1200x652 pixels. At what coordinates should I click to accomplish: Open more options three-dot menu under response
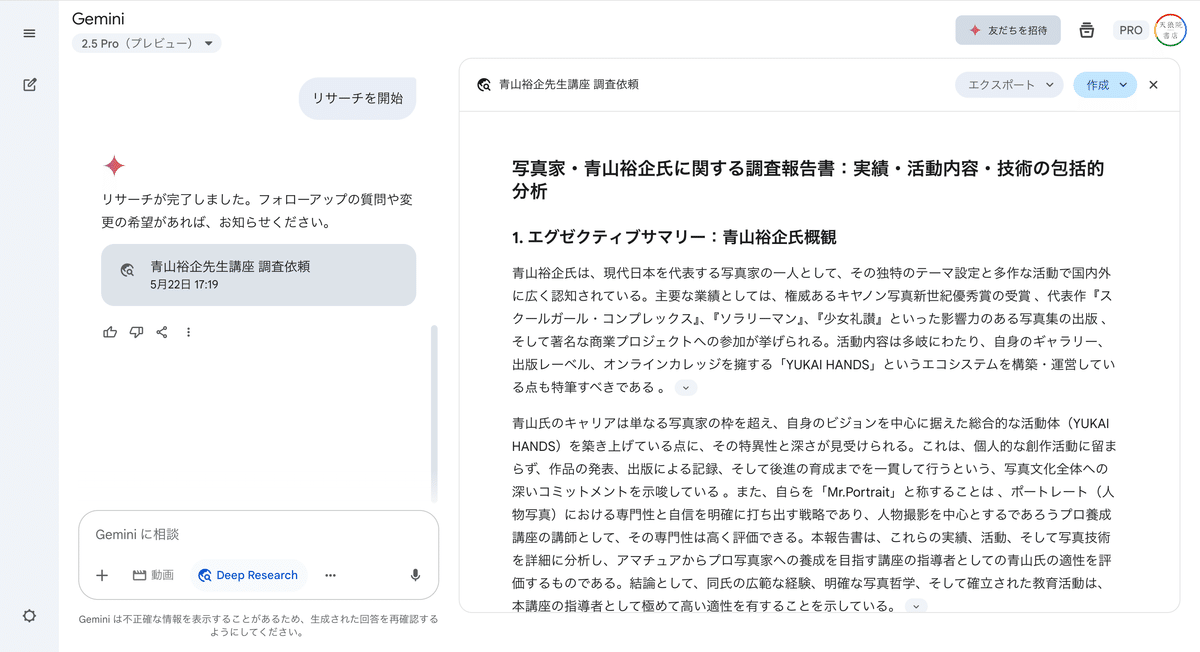(x=188, y=332)
